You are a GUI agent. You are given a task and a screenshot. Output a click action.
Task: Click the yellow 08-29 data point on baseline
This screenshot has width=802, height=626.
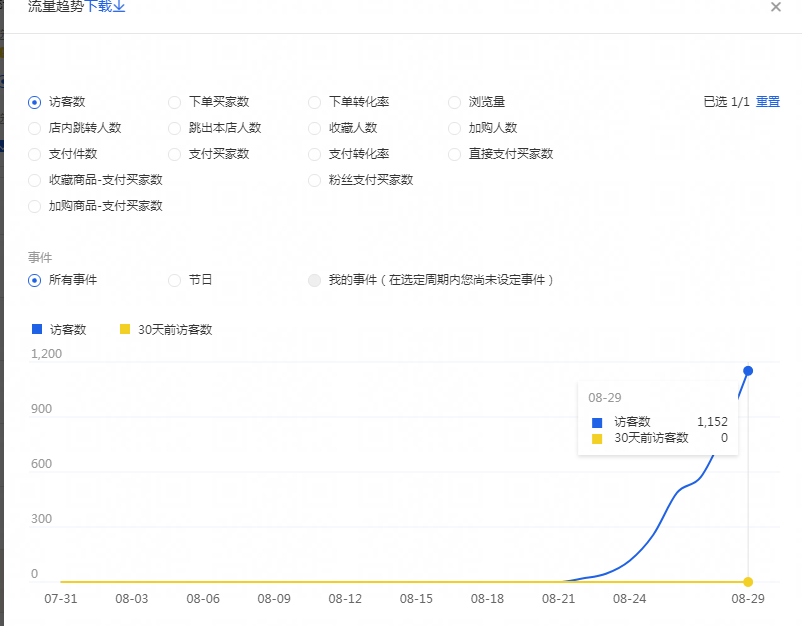pos(748,582)
